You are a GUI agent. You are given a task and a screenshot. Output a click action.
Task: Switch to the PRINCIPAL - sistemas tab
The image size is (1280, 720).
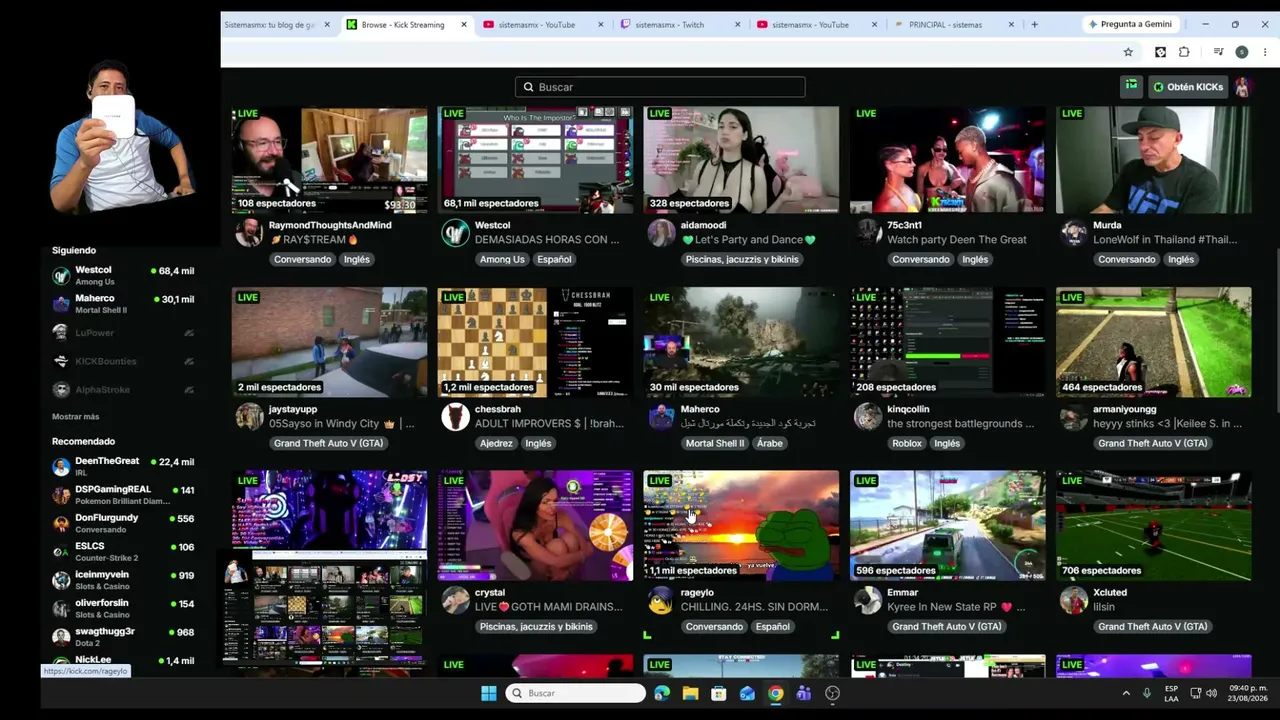954,24
